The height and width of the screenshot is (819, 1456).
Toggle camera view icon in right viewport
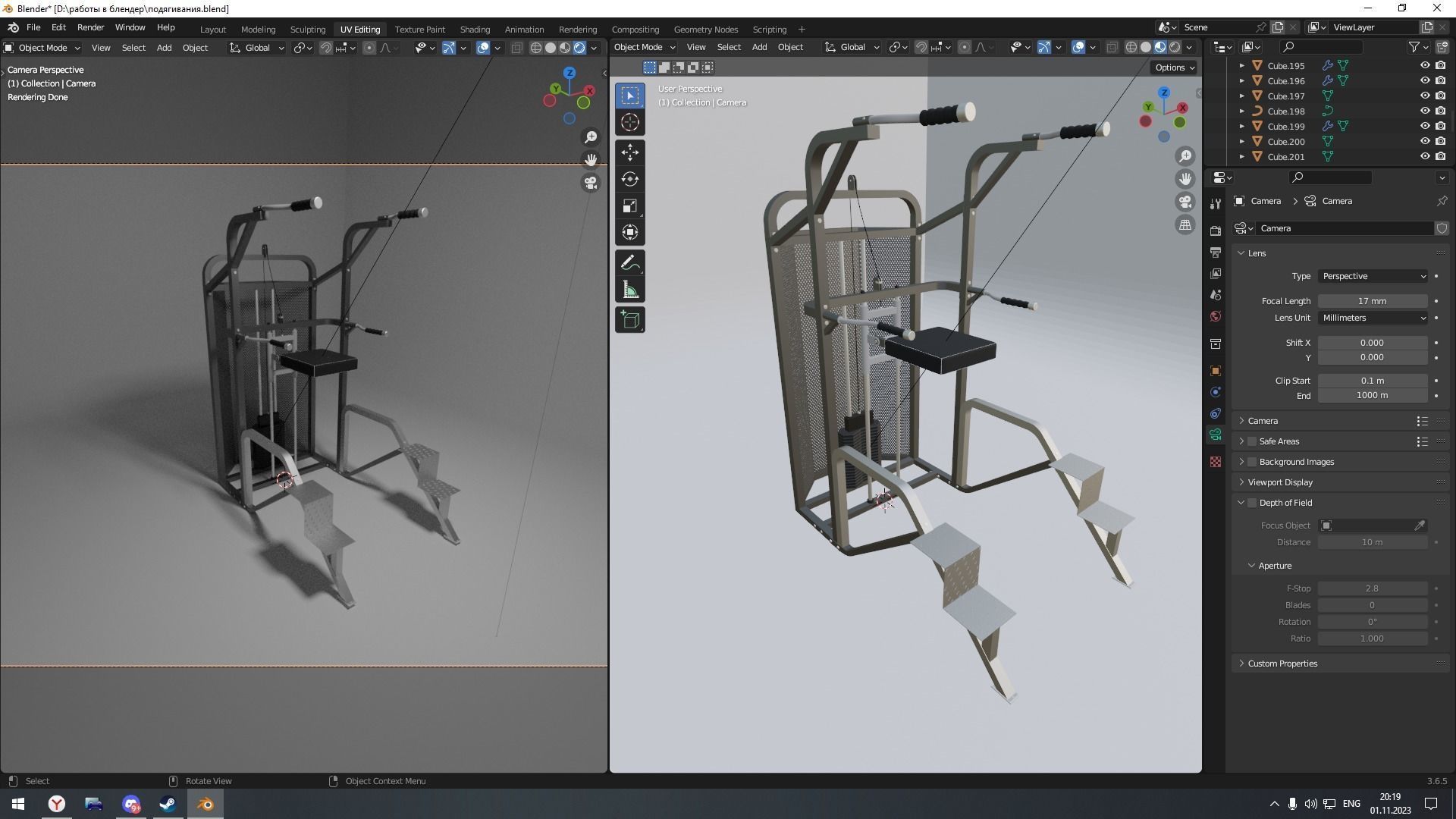point(1185,202)
